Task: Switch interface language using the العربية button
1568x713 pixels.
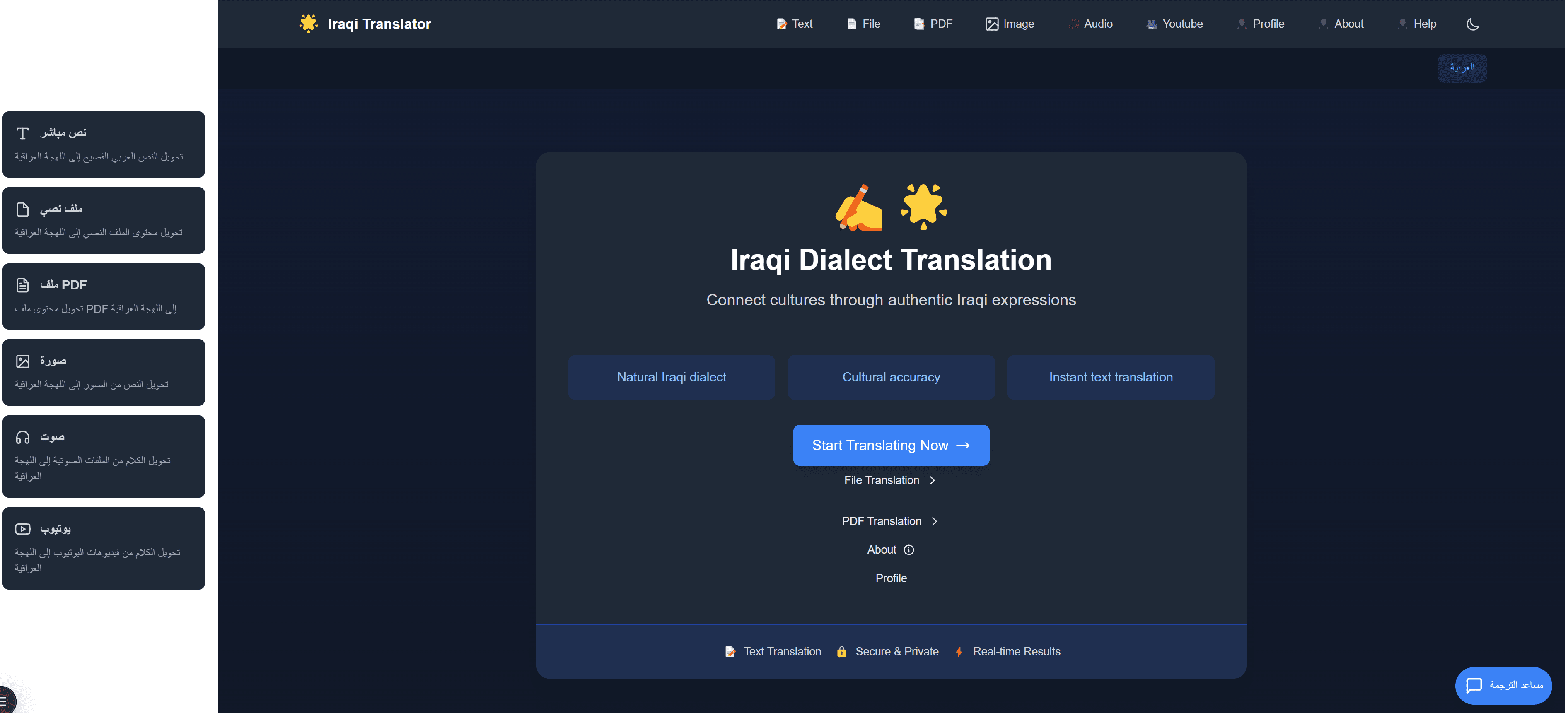Action: [x=1463, y=67]
